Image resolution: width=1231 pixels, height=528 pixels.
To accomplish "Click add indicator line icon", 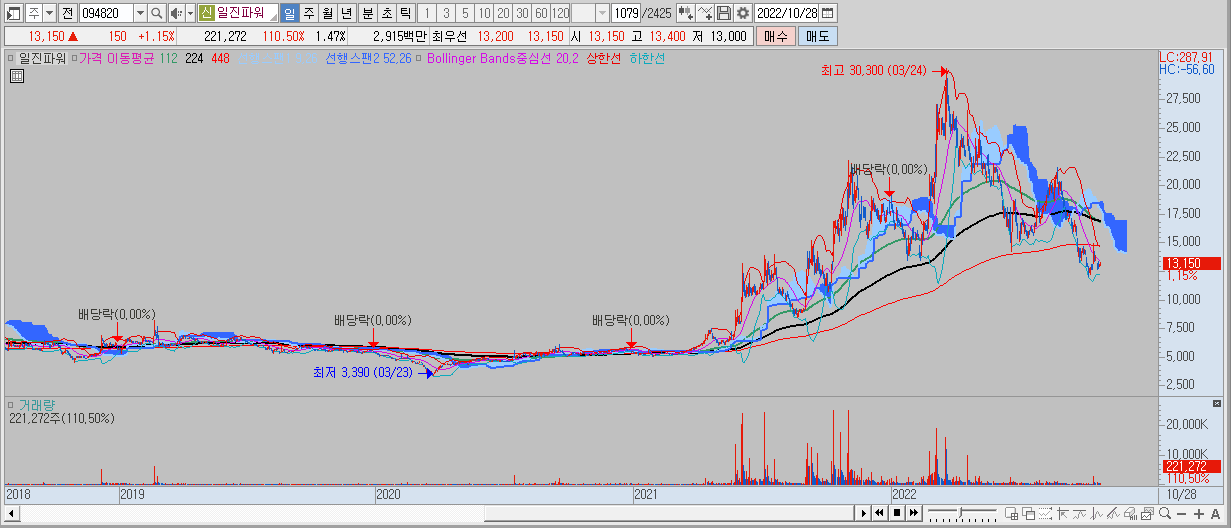I will pos(706,13).
